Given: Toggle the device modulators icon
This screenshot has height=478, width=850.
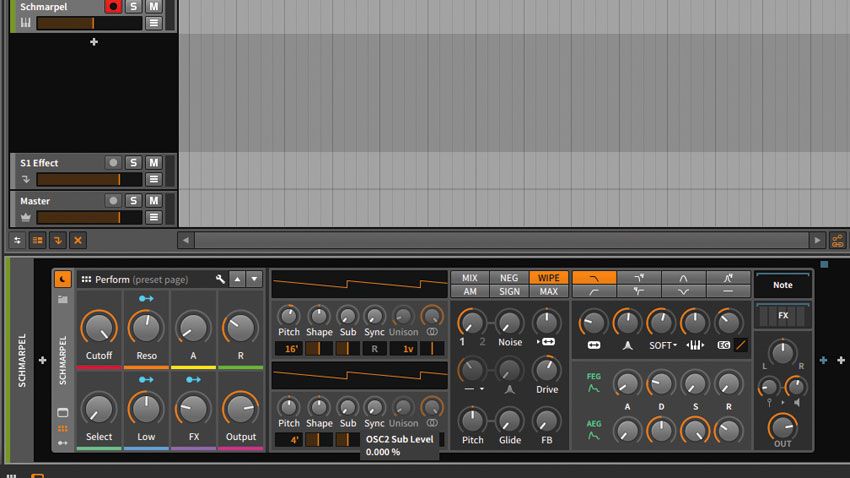Looking at the screenshot, I should click(63, 443).
